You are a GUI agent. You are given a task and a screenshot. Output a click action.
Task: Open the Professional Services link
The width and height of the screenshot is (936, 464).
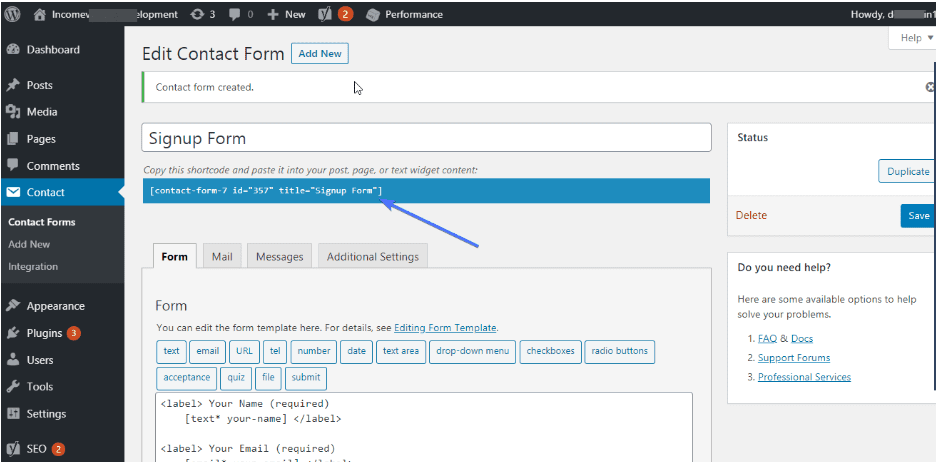tap(804, 377)
